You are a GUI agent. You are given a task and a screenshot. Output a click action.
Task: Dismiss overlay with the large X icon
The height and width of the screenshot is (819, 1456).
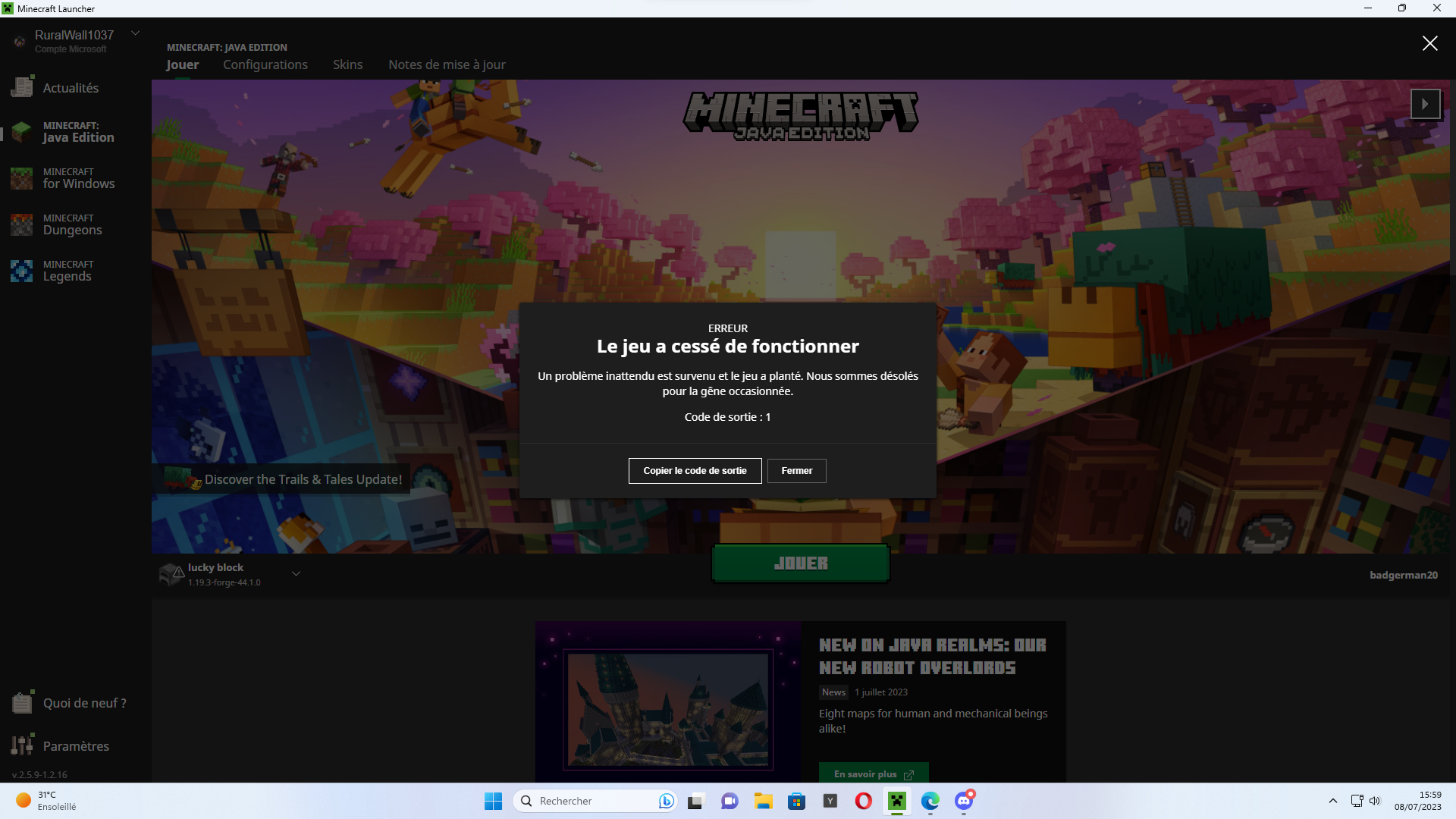click(x=1429, y=43)
